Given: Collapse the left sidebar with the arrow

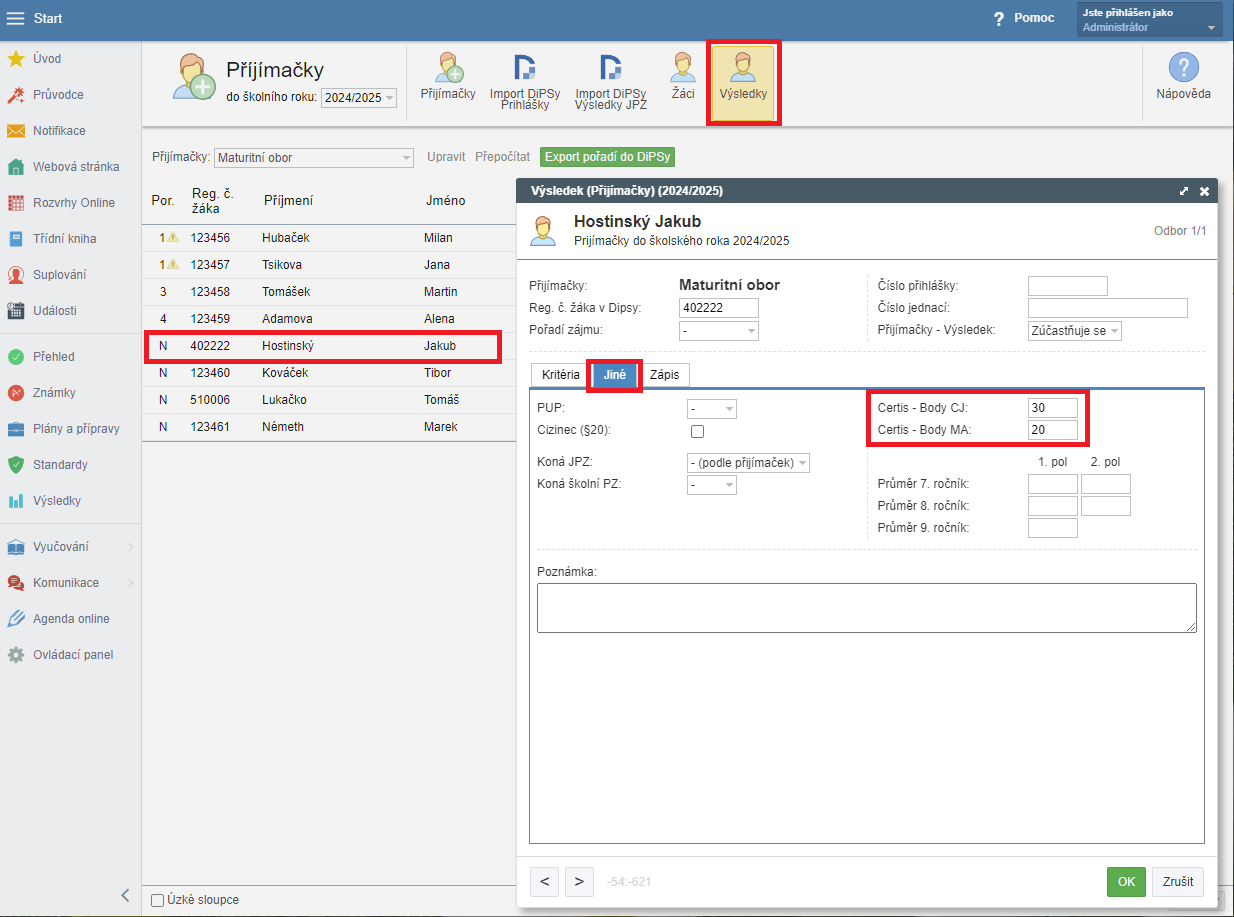Looking at the screenshot, I should 125,895.
